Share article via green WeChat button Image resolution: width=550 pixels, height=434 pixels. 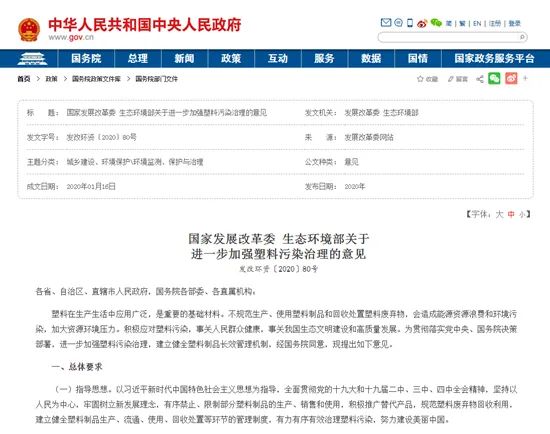(x=494, y=78)
